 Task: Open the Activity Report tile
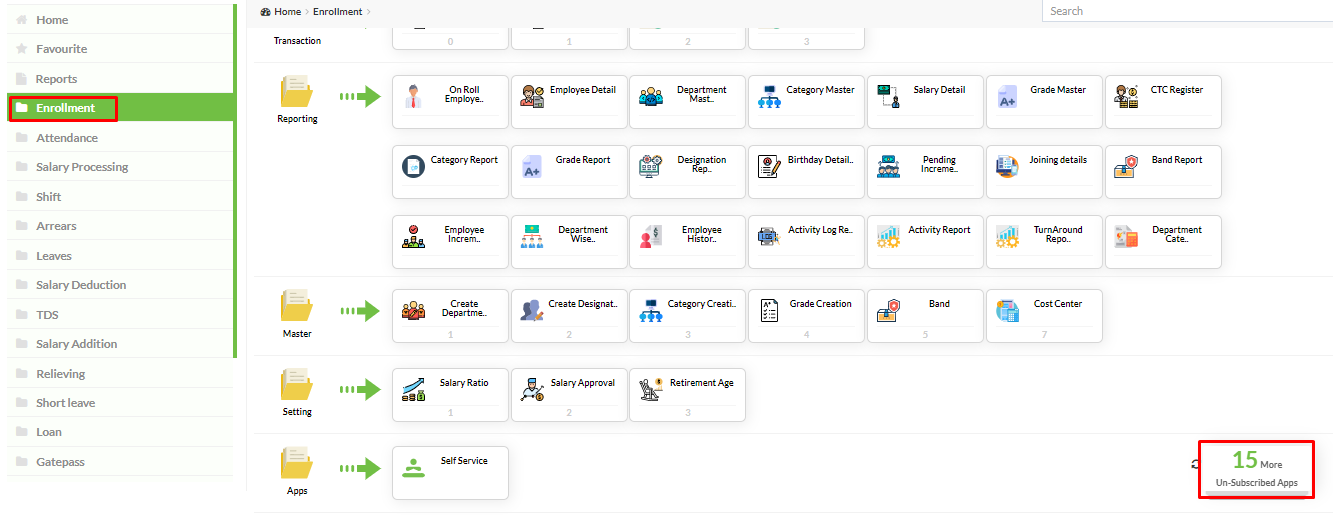pyautogui.click(x=926, y=242)
